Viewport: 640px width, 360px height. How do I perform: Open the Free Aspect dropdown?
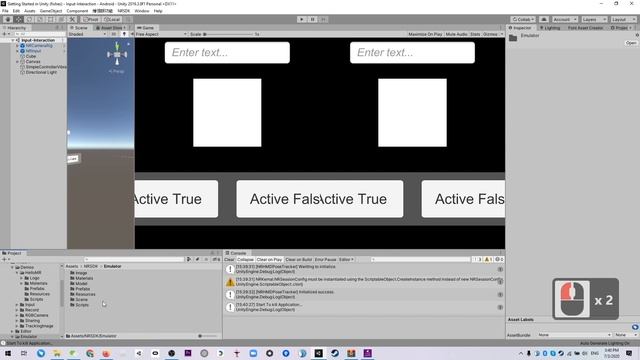point(161,34)
